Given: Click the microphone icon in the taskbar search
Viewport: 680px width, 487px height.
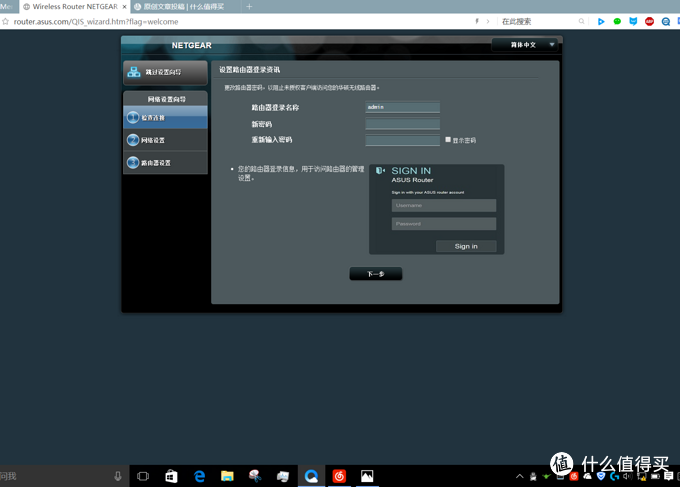Looking at the screenshot, I should [x=118, y=476].
